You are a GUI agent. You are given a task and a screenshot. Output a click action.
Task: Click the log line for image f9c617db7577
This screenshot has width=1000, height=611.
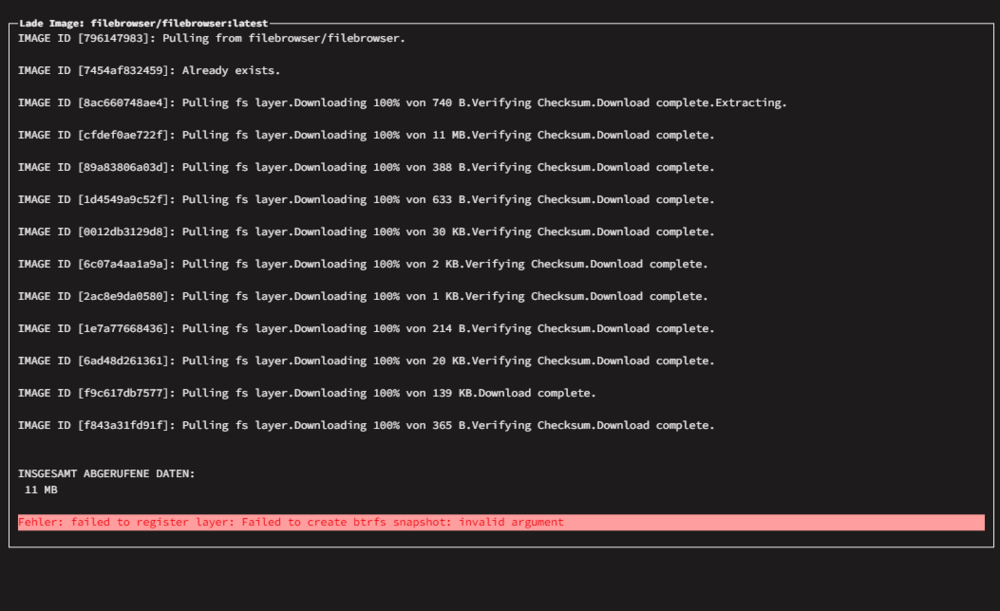click(307, 394)
